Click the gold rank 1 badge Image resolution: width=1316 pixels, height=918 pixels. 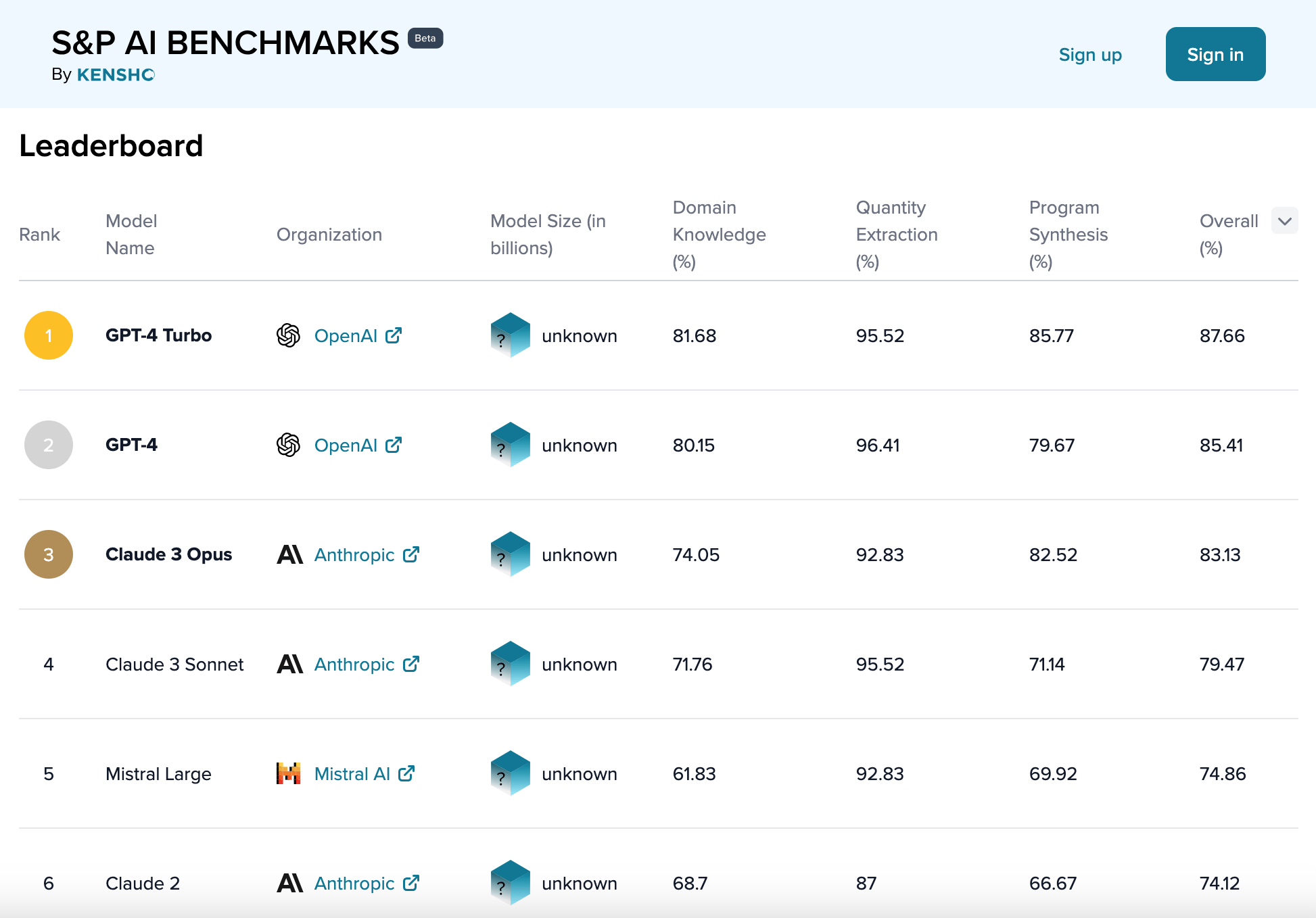point(49,335)
